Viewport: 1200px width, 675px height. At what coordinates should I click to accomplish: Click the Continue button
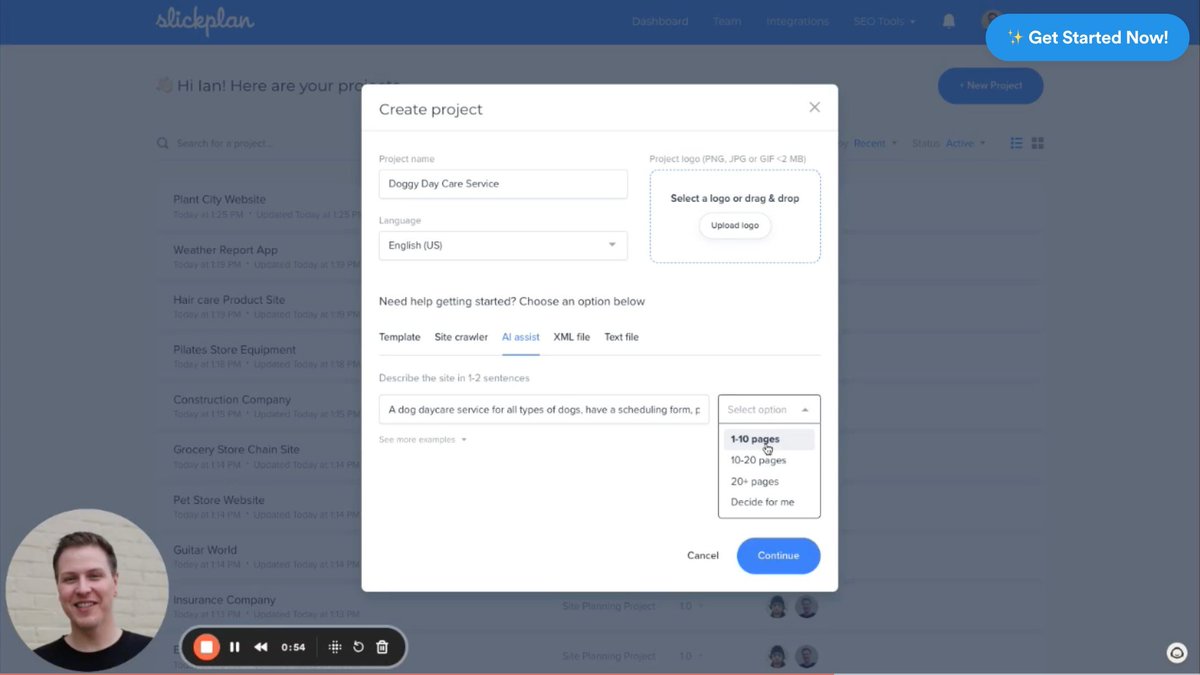[x=778, y=555]
